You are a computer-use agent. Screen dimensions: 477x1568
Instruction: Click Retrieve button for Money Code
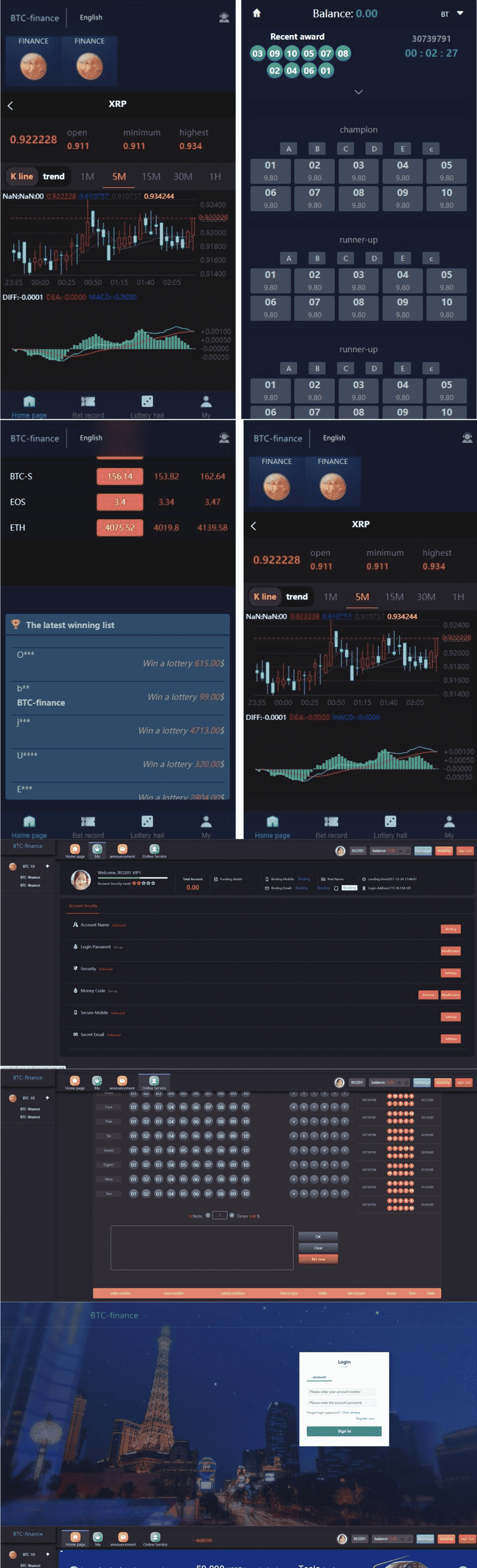click(428, 995)
